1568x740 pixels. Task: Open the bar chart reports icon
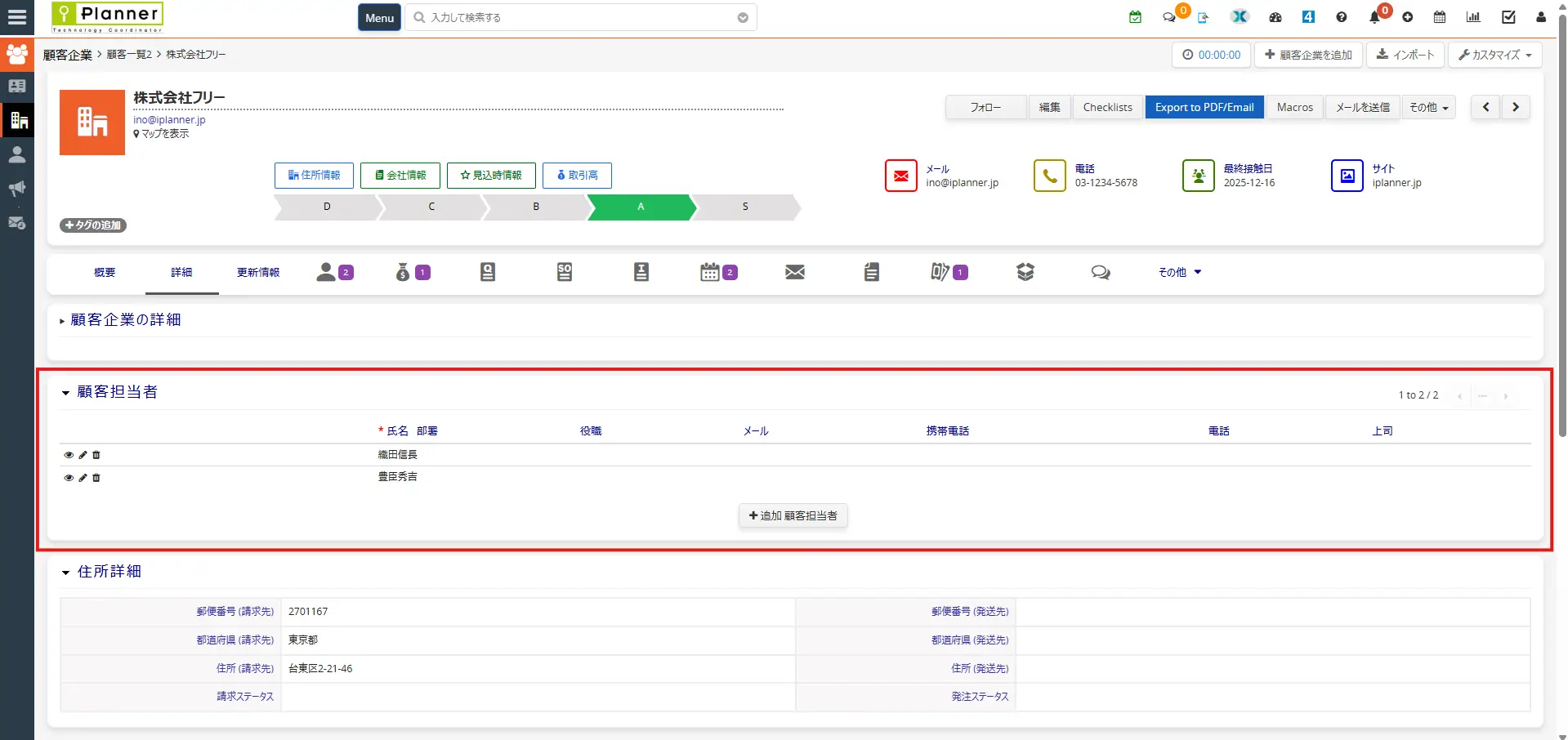(x=1473, y=17)
